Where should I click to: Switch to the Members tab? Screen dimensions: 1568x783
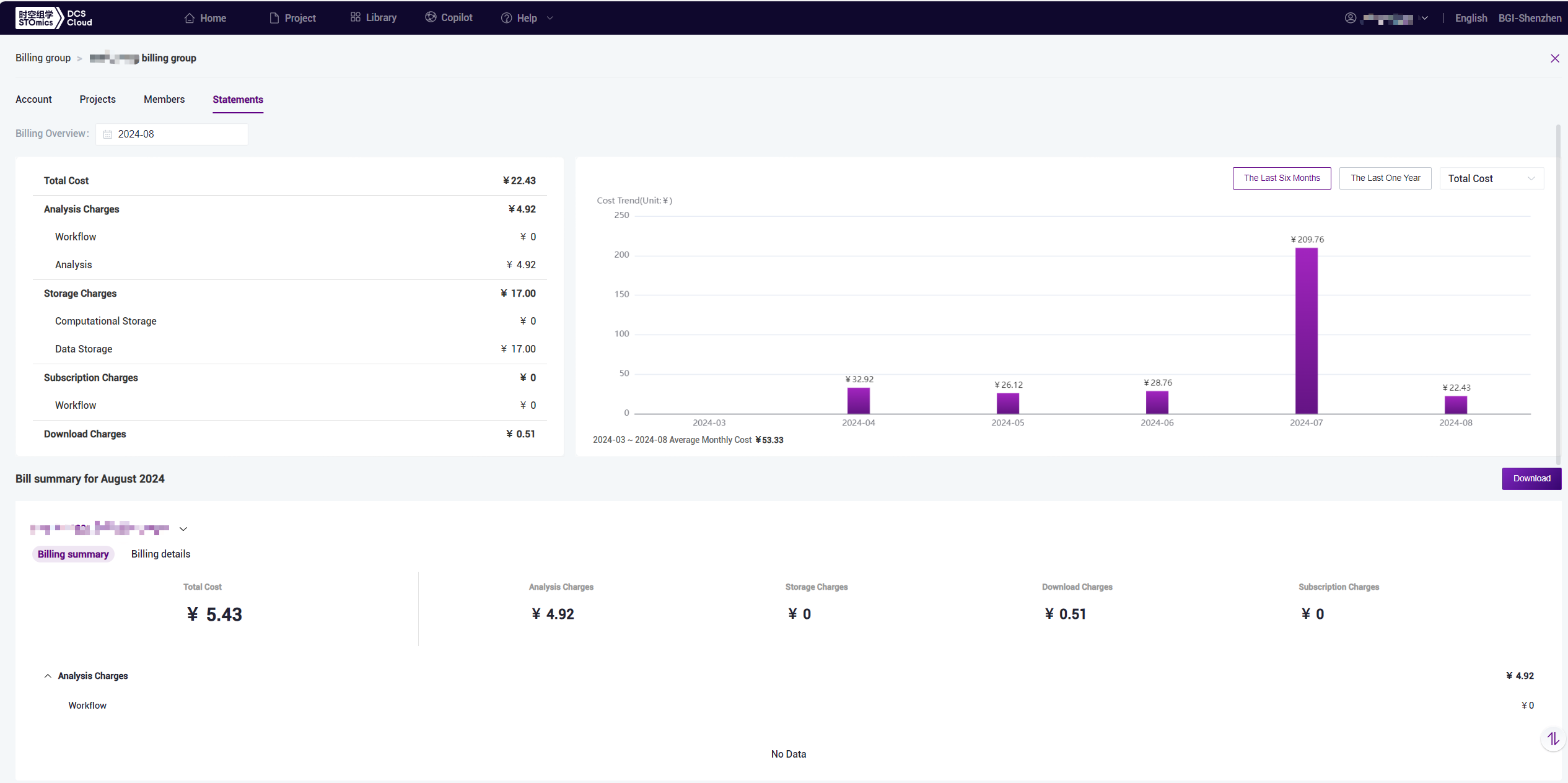164,100
